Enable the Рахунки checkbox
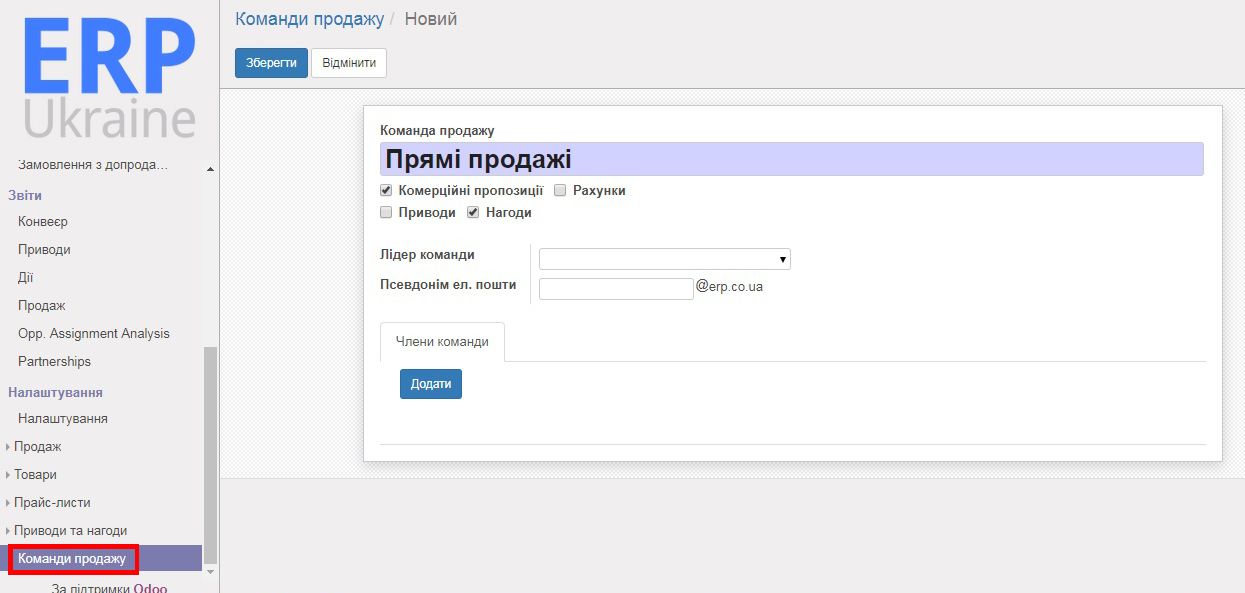 coord(559,189)
